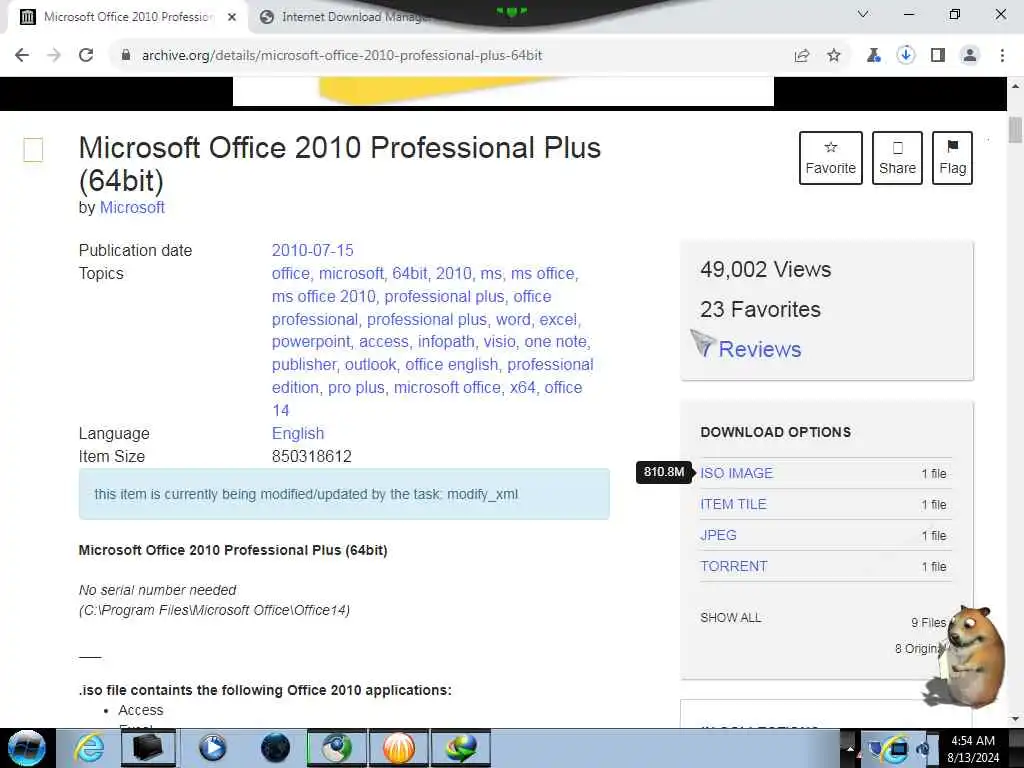1024x768 pixels.
Task: Click the browser forward arrow
Action: click(54, 56)
